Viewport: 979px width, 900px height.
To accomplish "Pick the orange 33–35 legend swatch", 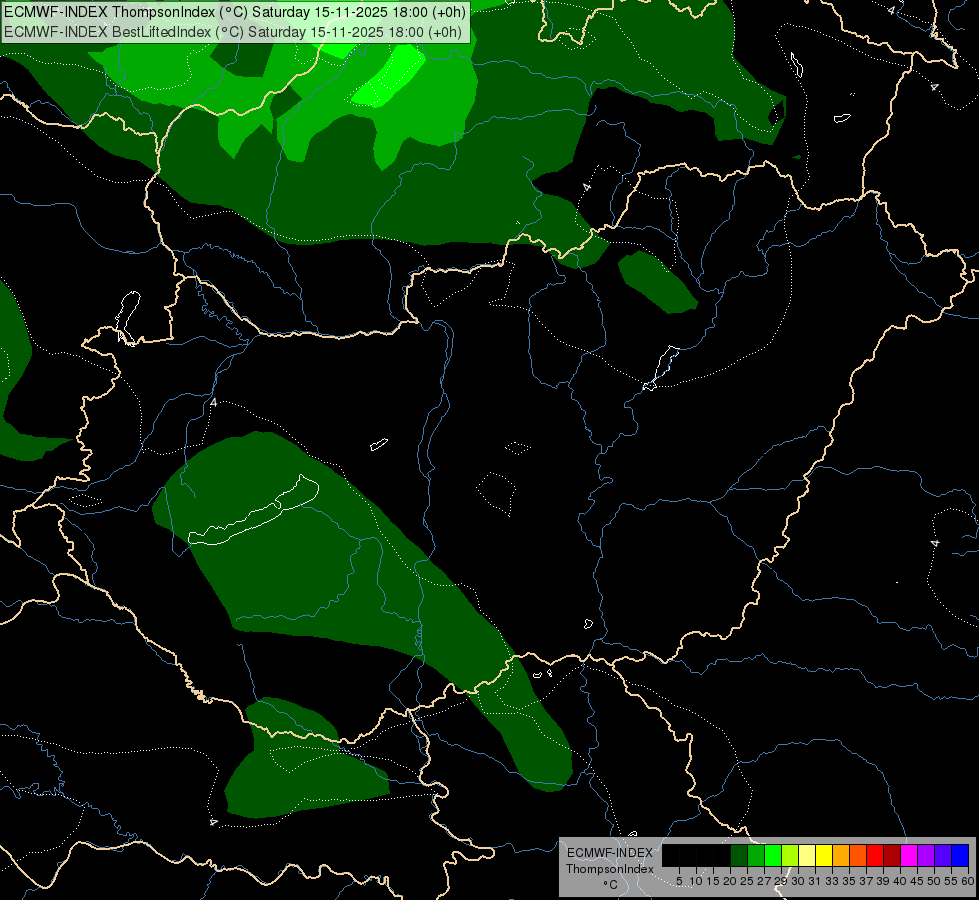I will click(841, 855).
